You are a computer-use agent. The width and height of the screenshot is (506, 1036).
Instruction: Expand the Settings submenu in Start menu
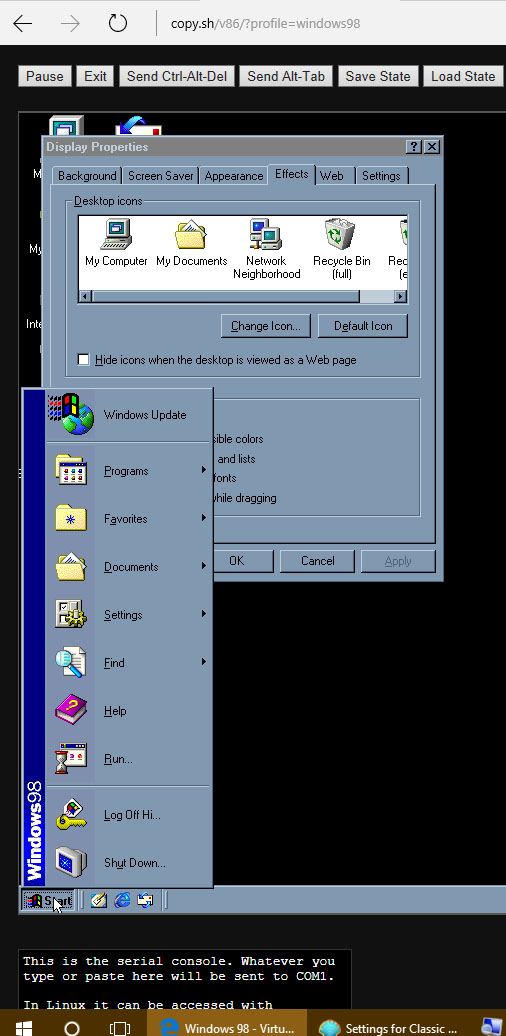pos(129,614)
